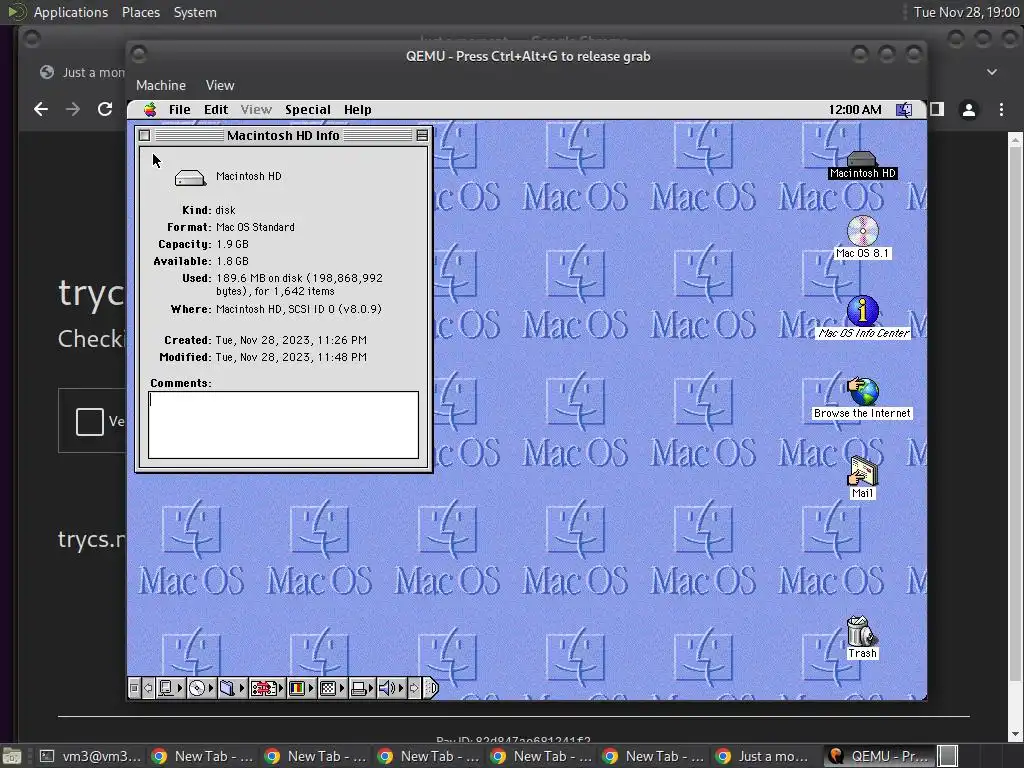Click the Created date Tue, Nov 28, 2023, 11:26 PM
The height and width of the screenshot is (768, 1024).
291,340
